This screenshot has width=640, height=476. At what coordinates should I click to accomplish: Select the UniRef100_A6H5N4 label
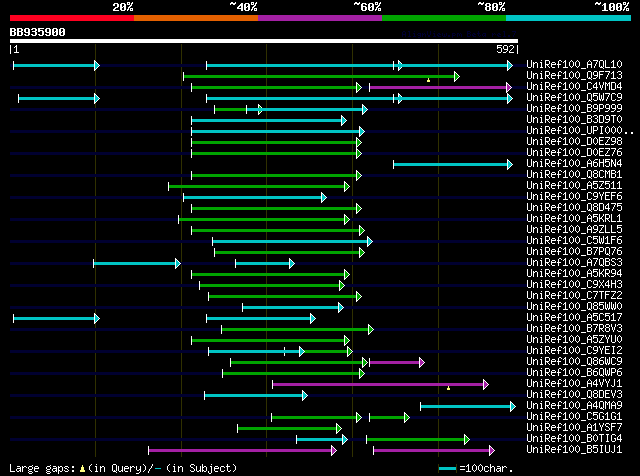[574, 164]
